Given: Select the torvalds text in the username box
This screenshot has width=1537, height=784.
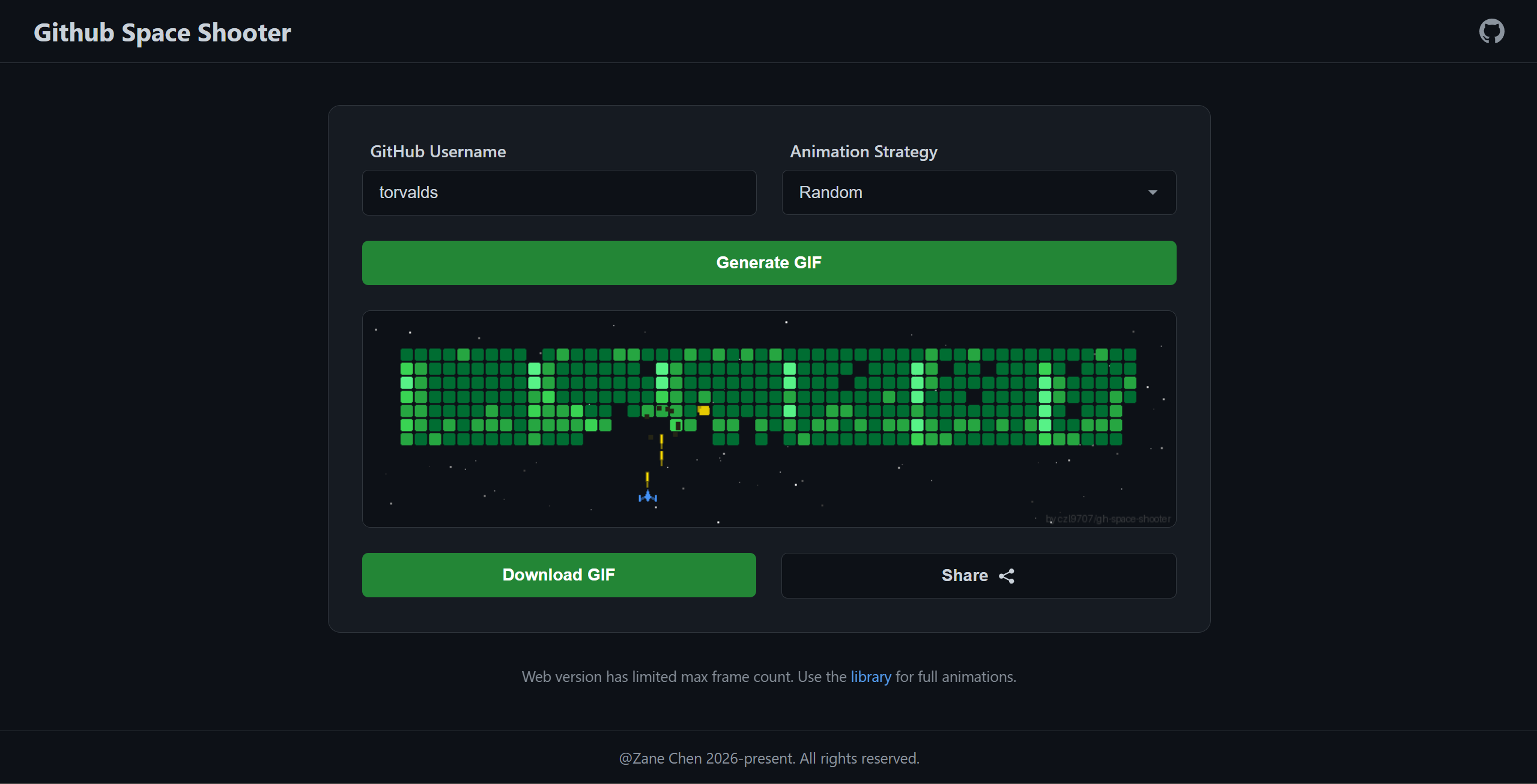Looking at the screenshot, I should pos(408,192).
